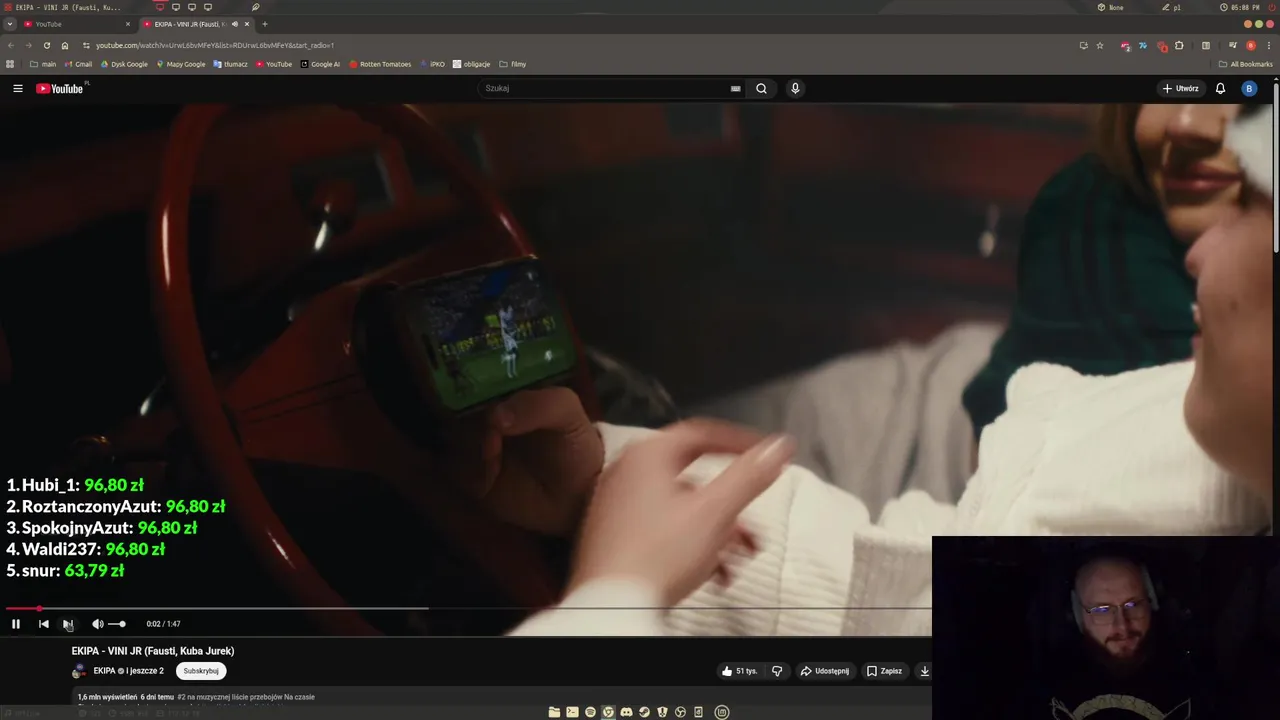Open the Chrome three-dot menu
This screenshot has height=720, width=1280.
tap(1269, 45)
